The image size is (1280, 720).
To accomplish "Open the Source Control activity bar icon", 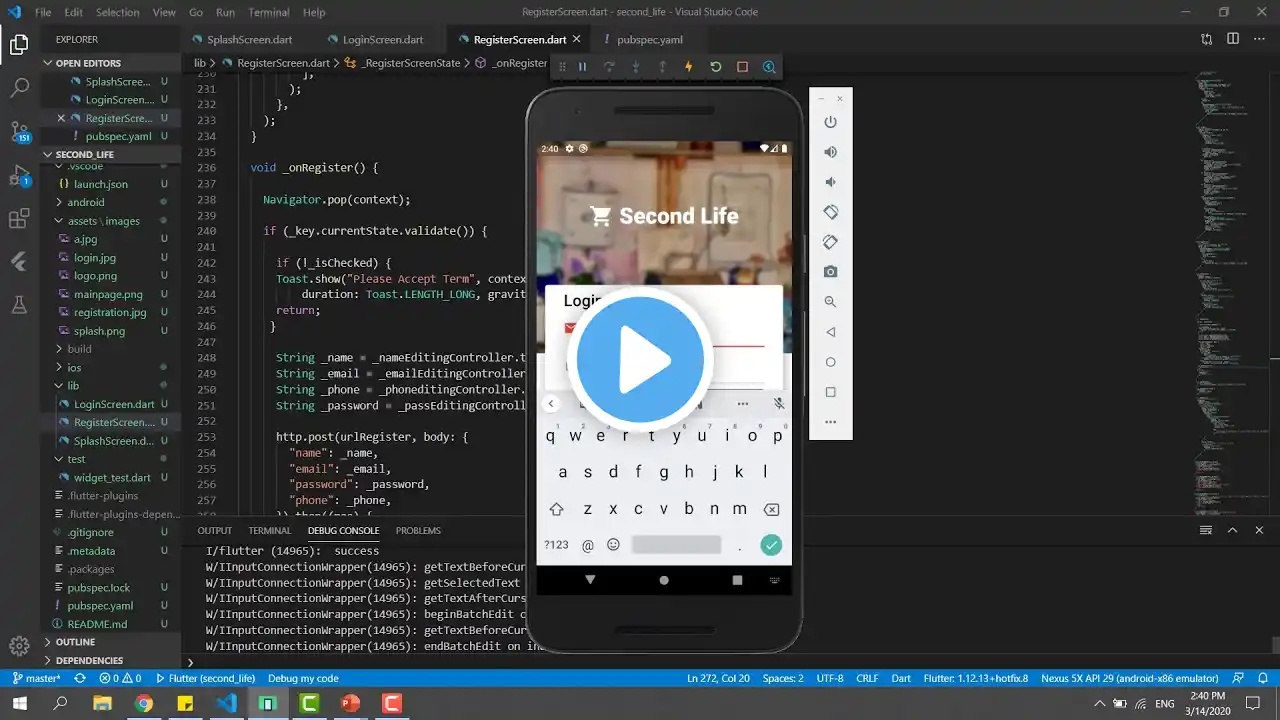I will coord(19,131).
